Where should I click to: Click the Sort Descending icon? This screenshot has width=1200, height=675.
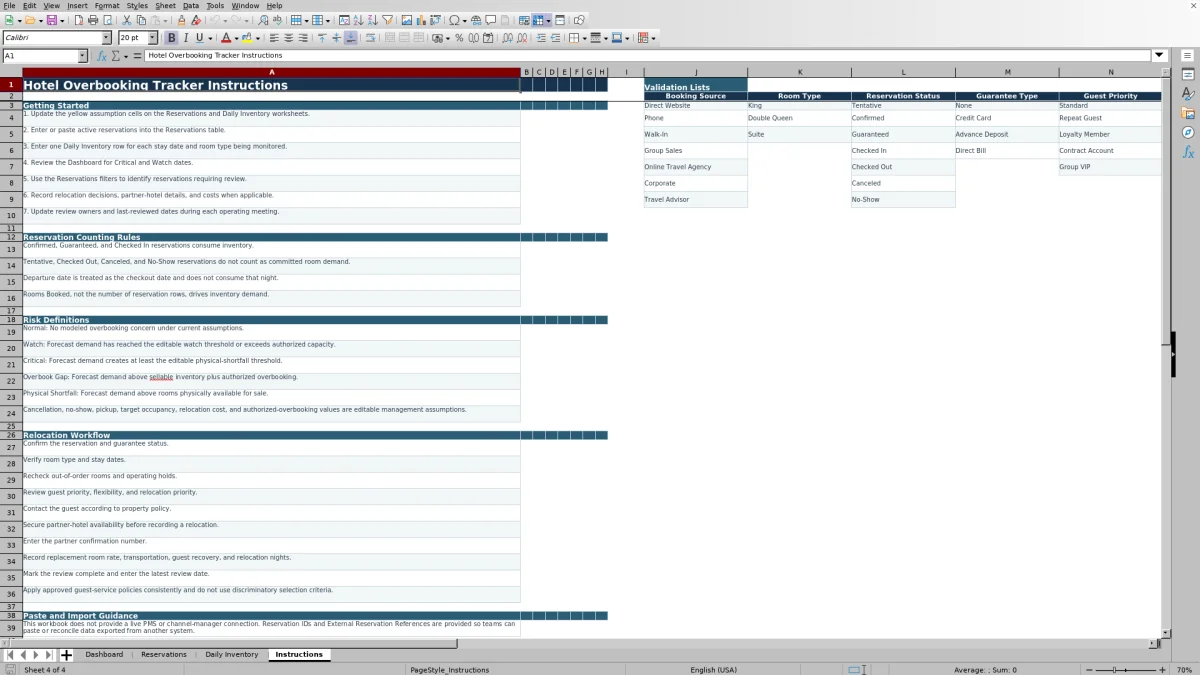pyautogui.click(x=372, y=20)
